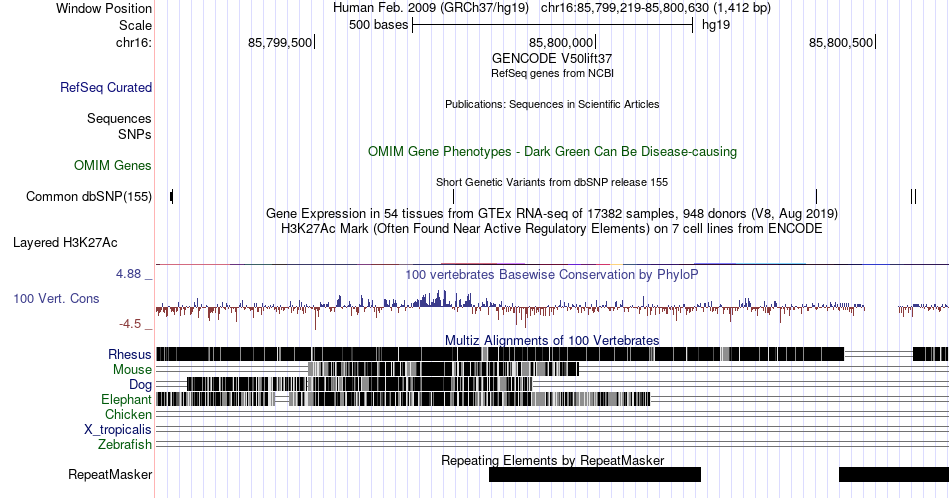The image size is (950, 498).
Task: Click Multiz Alignments of 100 Vertebrates title
Action: [x=552, y=340]
